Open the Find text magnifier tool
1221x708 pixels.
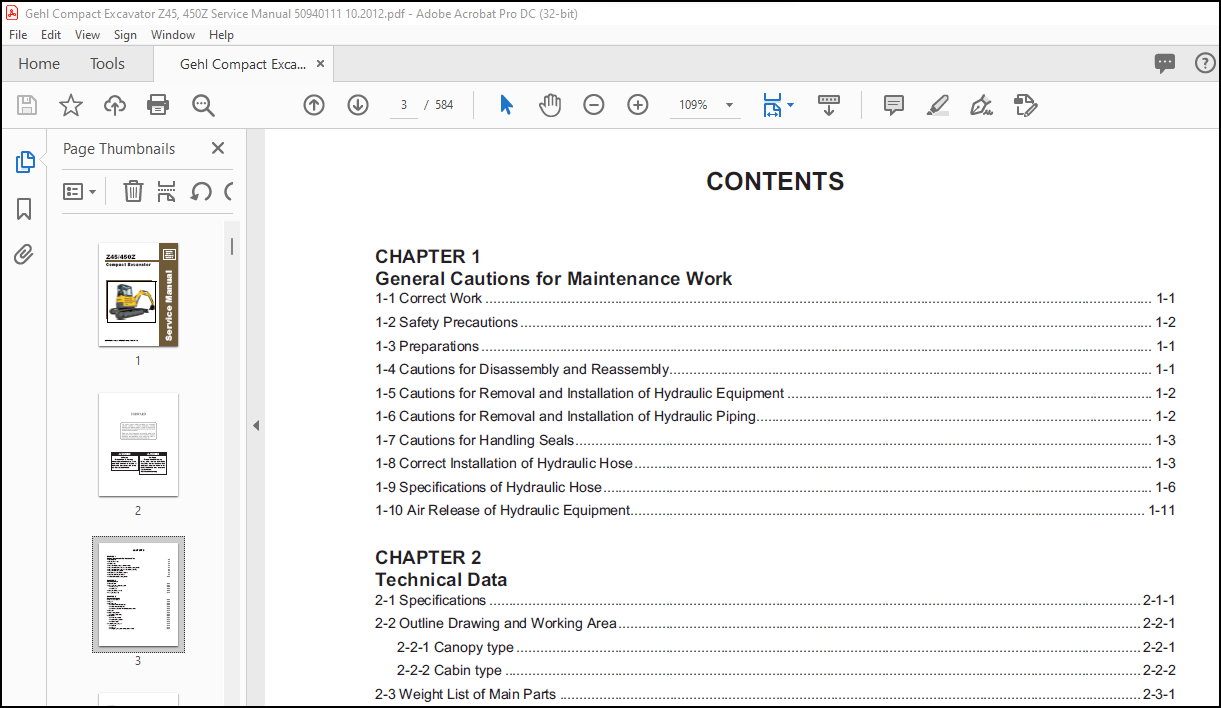203,105
